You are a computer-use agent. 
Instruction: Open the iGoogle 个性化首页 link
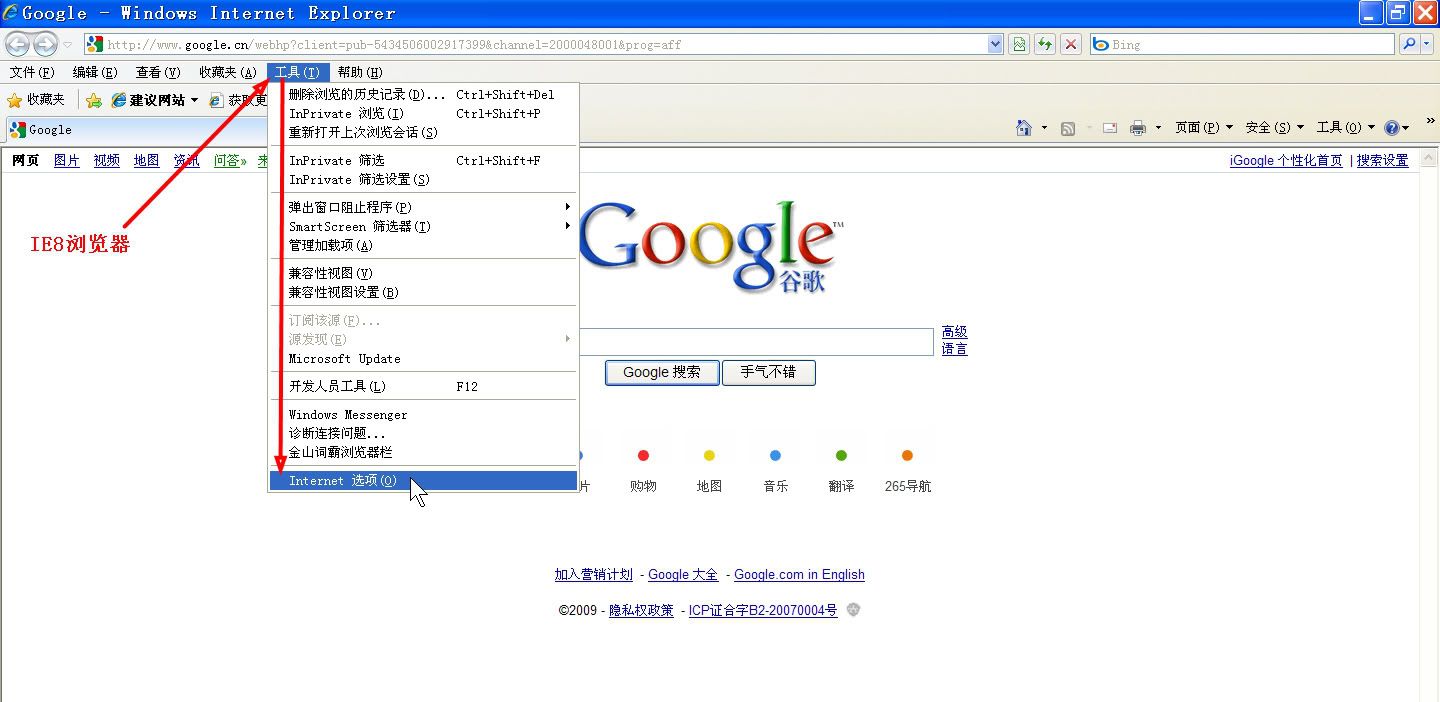1286,160
